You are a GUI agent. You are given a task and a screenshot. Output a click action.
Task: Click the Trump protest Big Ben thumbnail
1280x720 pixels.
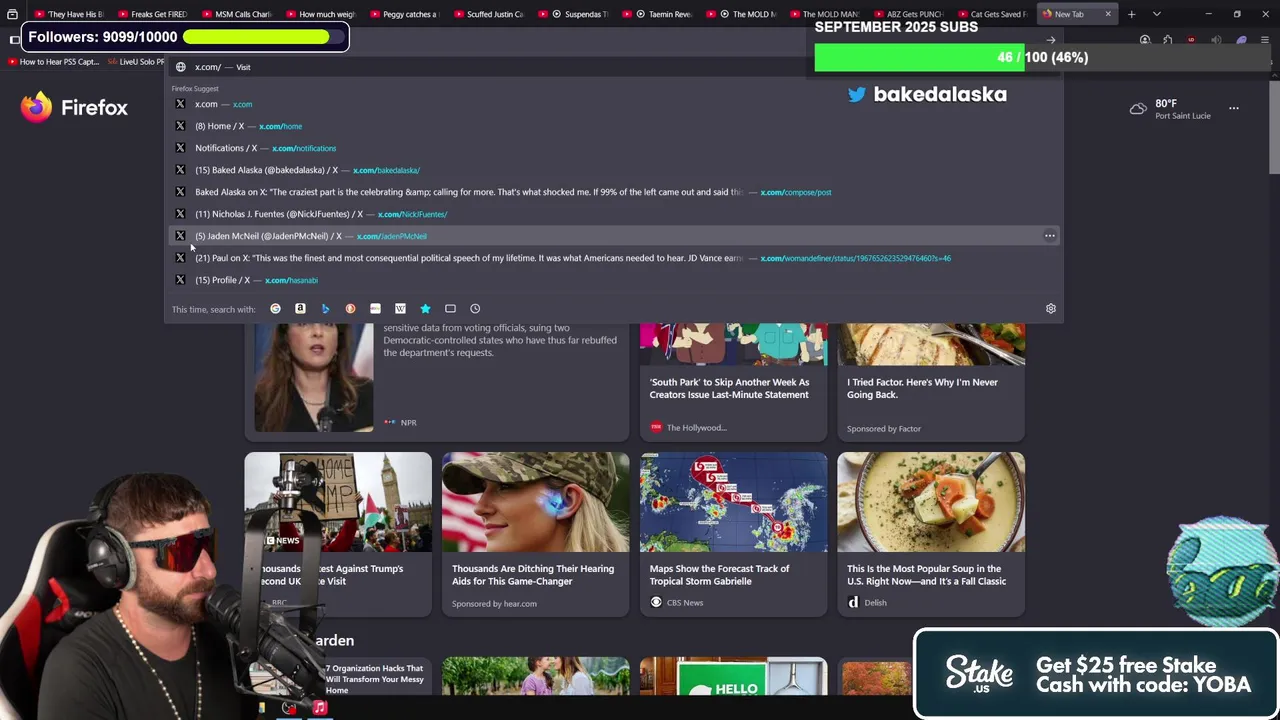point(338,502)
